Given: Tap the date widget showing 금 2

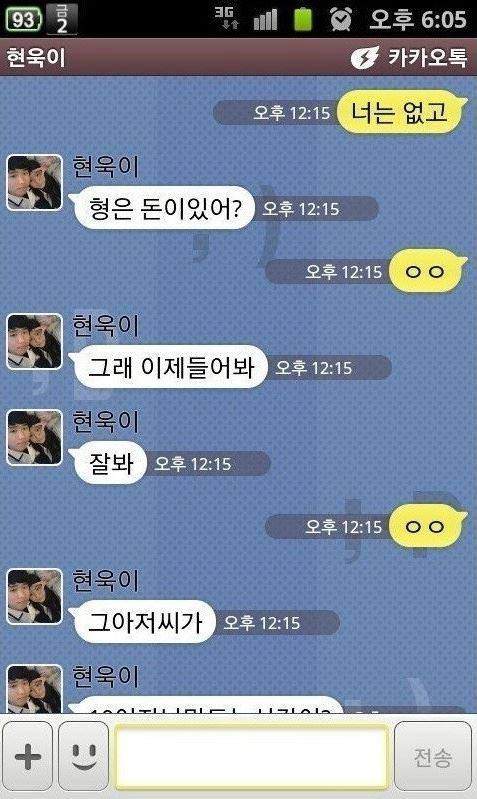Looking at the screenshot, I should click(x=62, y=19).
